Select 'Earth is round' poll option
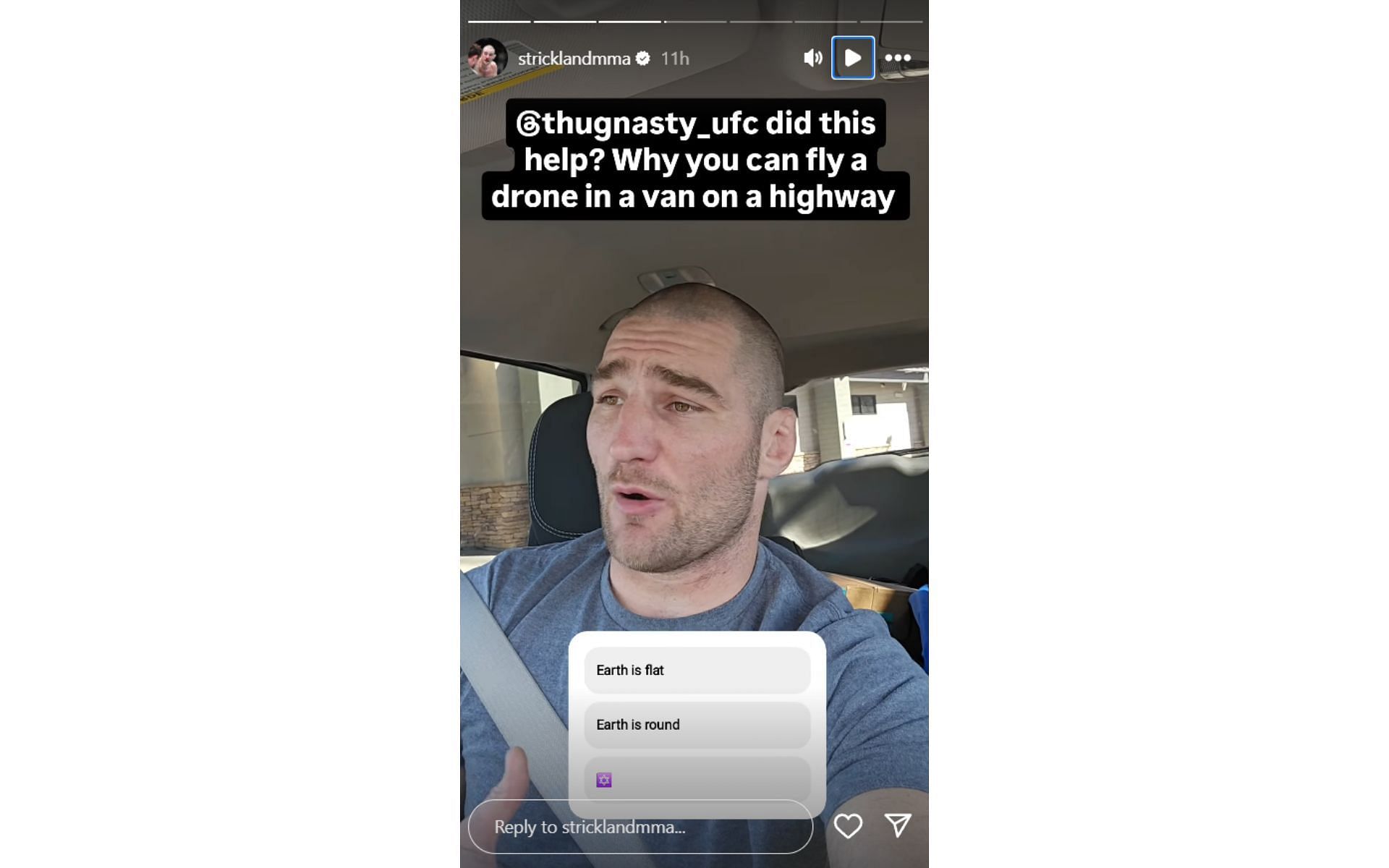This screenshot has height=868, width=1389. click(x=698, y=724)
